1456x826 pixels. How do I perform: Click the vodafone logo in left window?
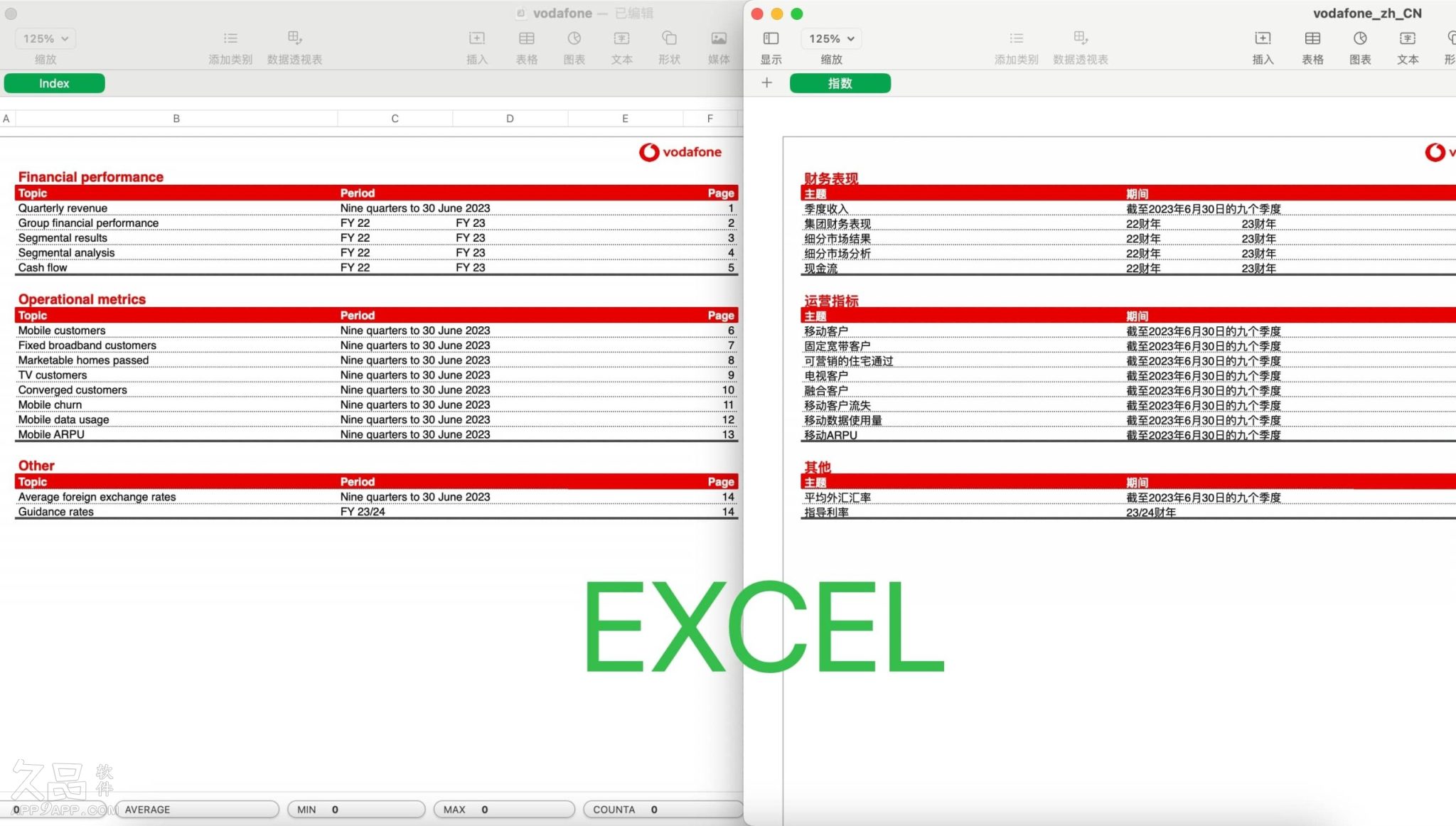click(680, 152)
